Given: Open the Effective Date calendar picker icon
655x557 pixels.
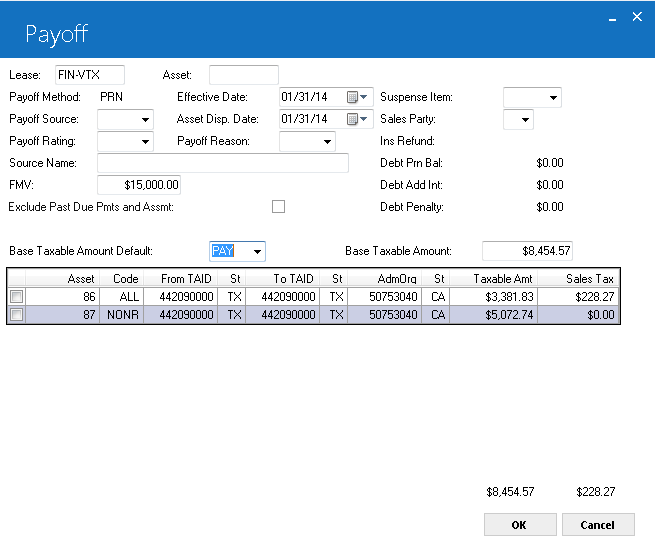Looking at the screenshot, I should coord(358,97).
